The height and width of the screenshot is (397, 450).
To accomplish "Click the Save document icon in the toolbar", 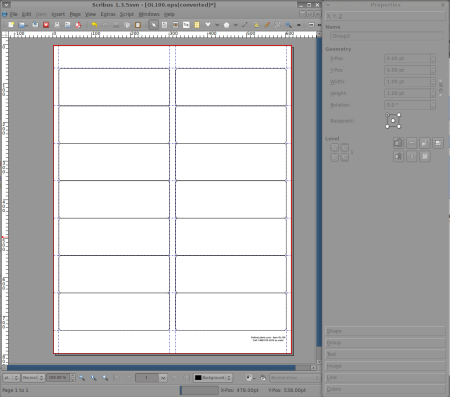I will coord(35,25).
